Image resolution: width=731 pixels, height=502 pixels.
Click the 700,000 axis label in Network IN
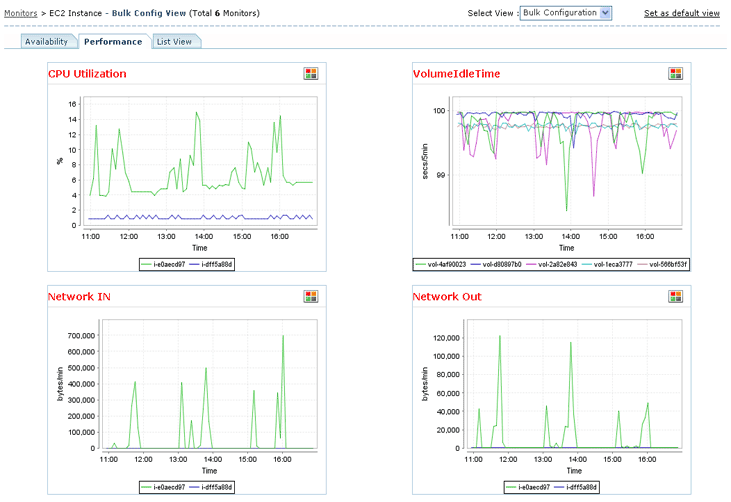pyautogui.click(x=81, y=336)
